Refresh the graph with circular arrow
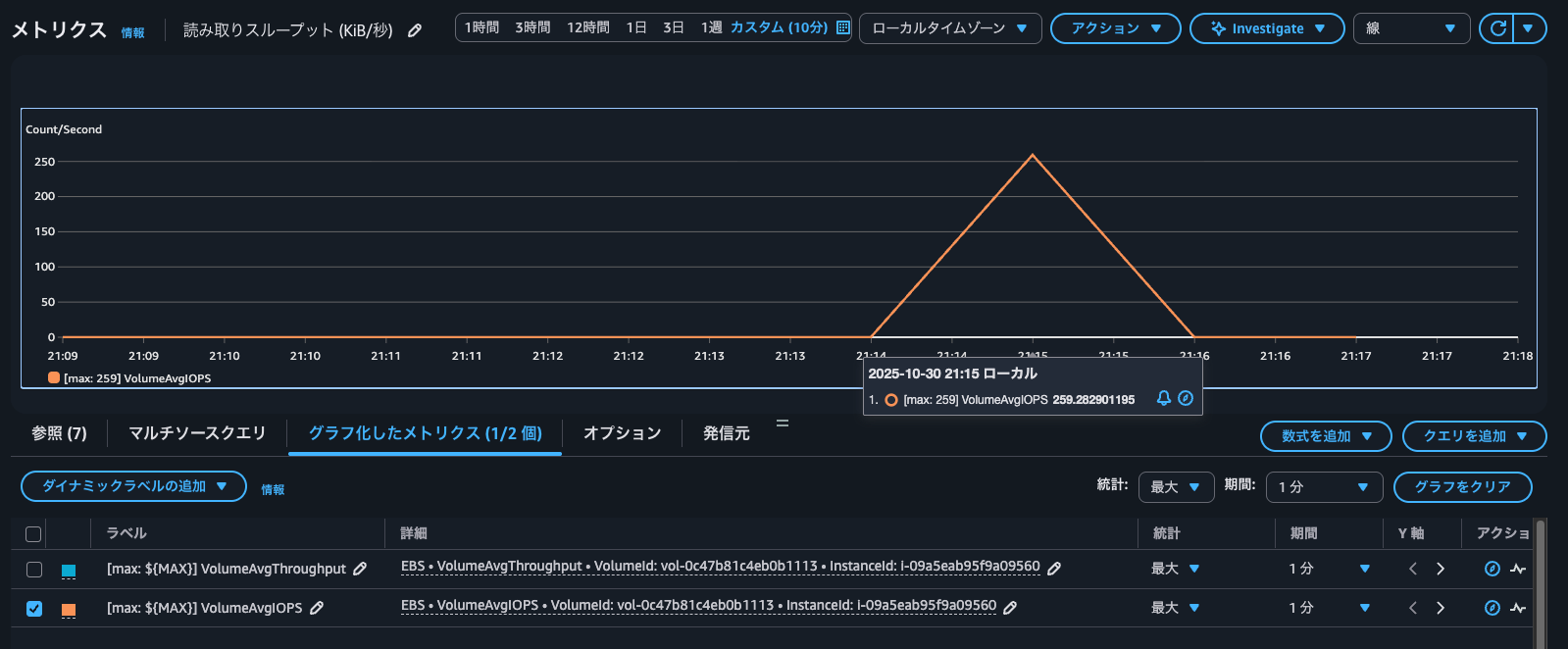 [1497, 28]
